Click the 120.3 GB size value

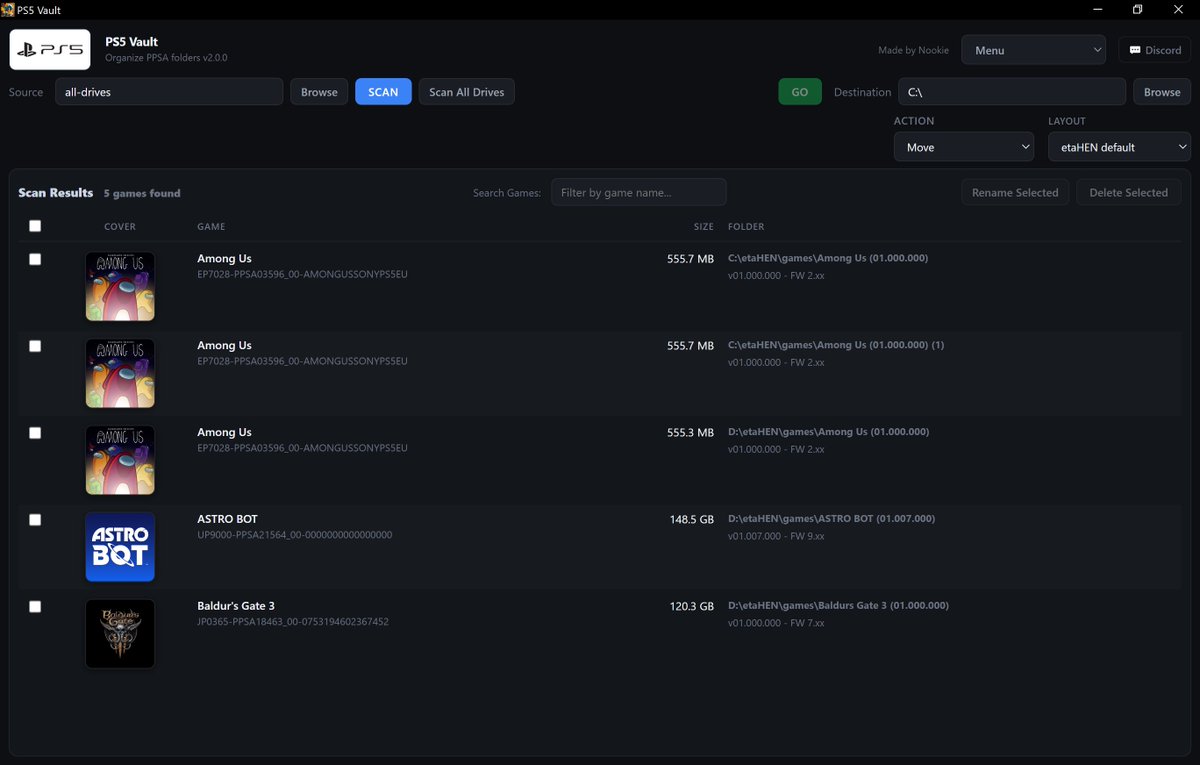[x=692, y=607]
